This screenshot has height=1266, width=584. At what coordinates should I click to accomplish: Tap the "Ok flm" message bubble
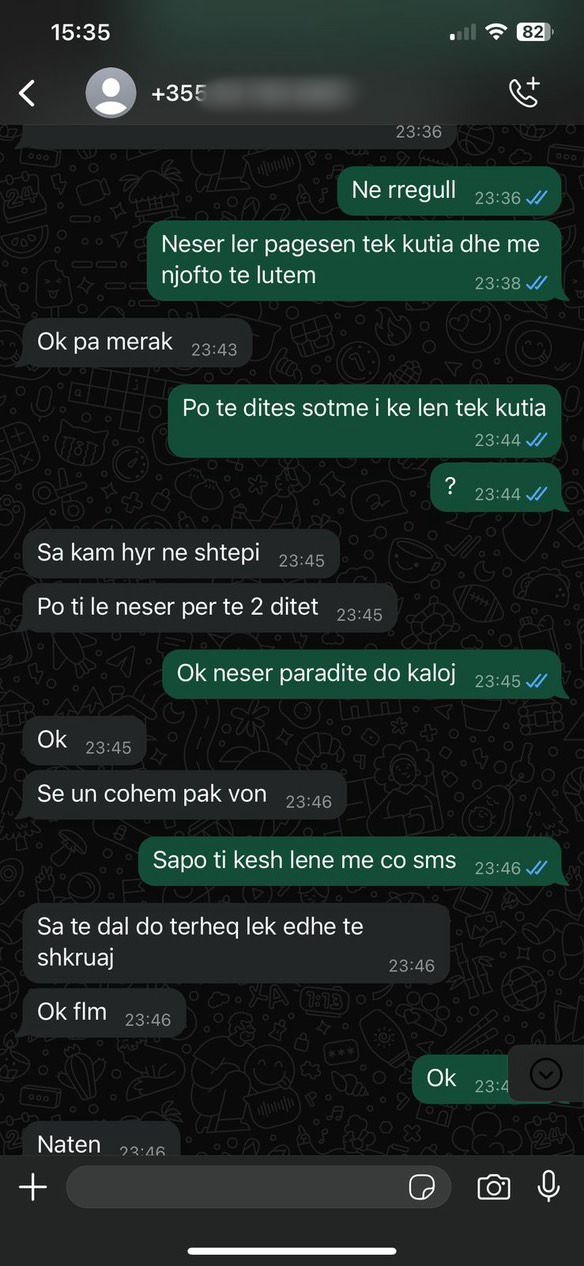(105, 1013)
